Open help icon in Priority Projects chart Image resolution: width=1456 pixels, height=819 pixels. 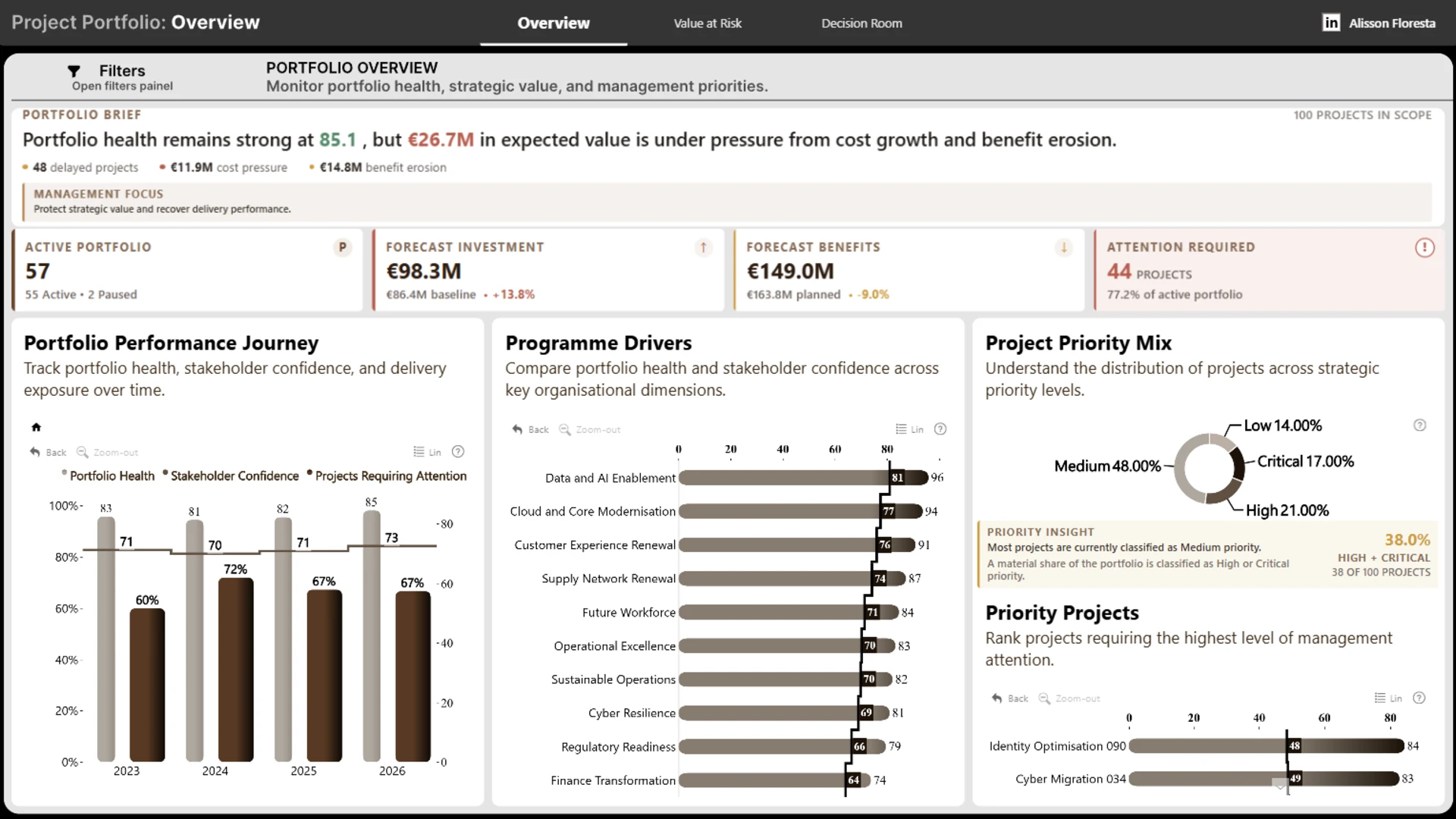(x=1420, y=698)
